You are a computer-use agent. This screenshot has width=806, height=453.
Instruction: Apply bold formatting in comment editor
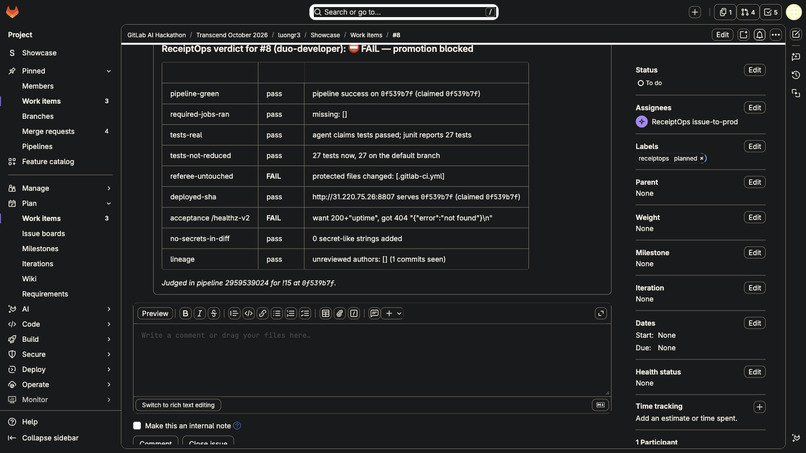coord(185,313)
